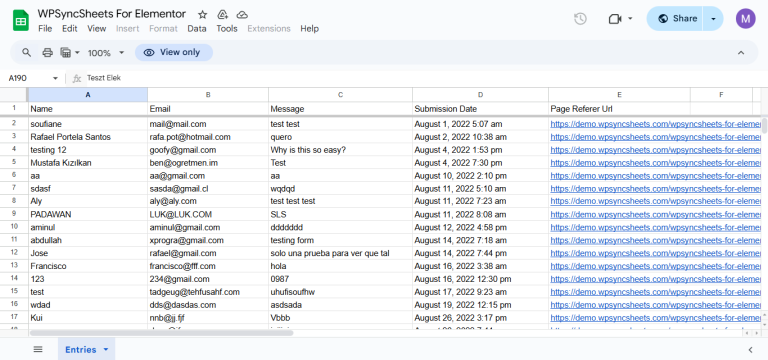Click the View only button
Image resolution: width=768 pixels, height=360 pixels.
pyautogui.click(x=174, y=52)
